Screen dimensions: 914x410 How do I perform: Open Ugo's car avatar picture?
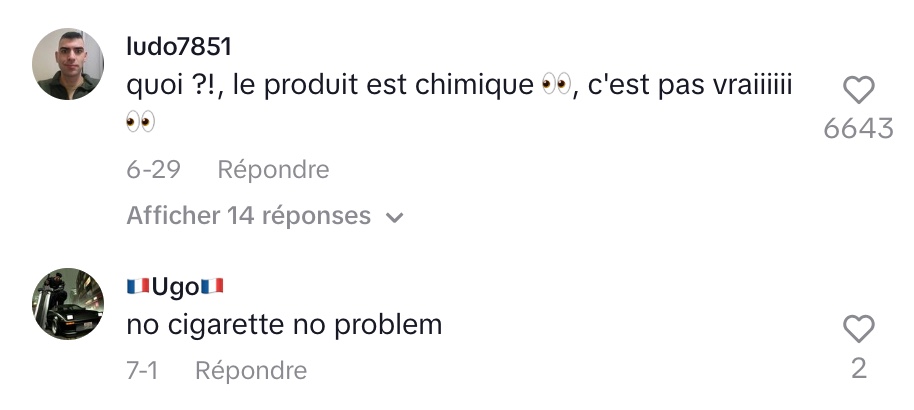point(68,303)
